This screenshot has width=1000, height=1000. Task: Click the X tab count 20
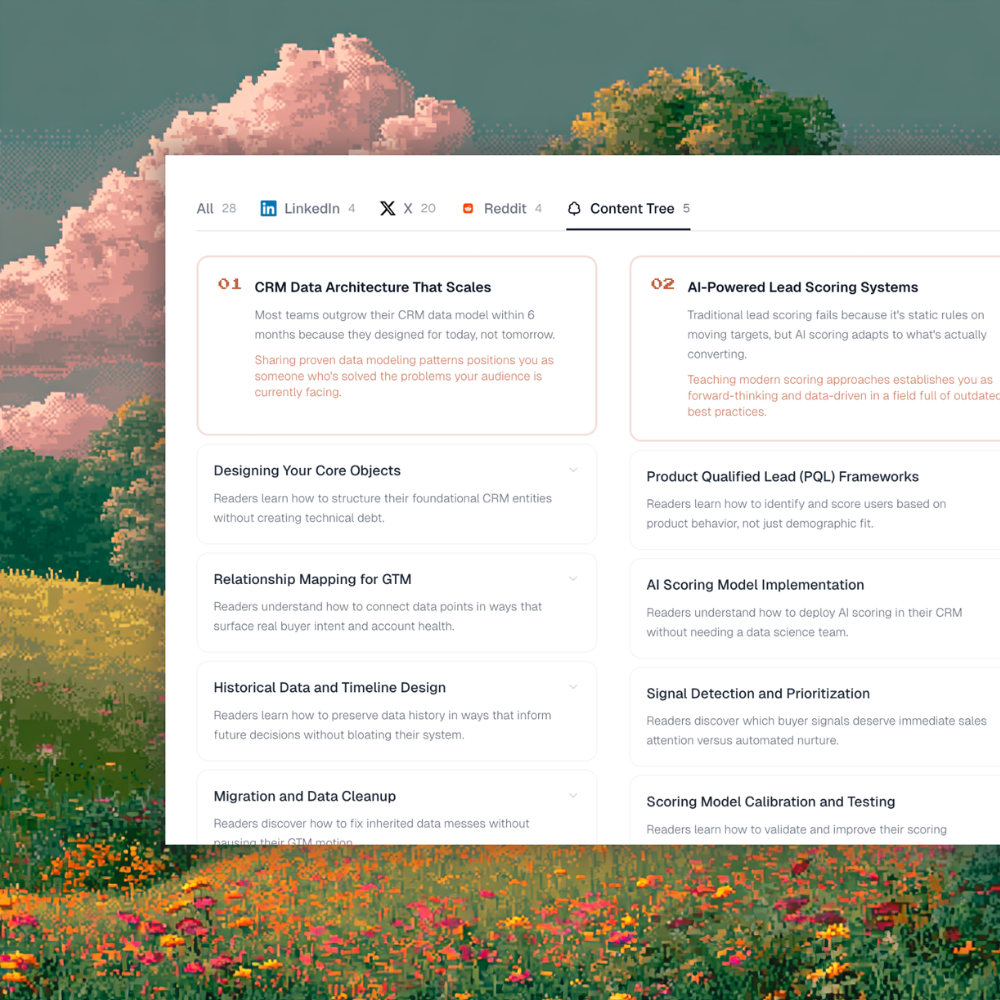(428, 209)
